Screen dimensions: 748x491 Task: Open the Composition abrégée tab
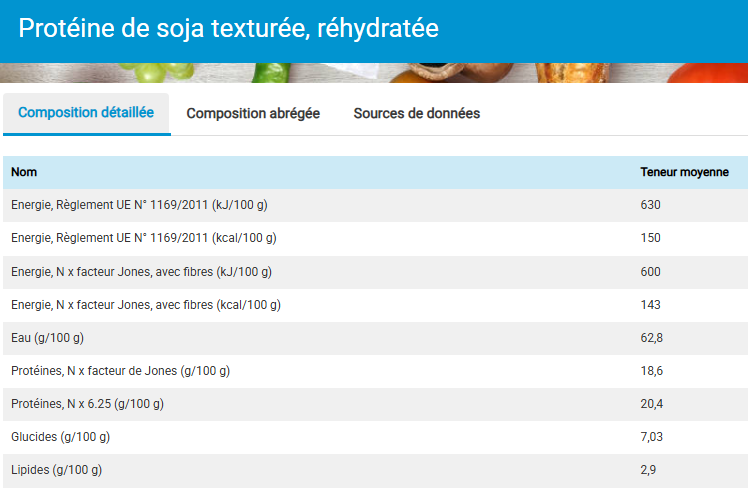[253, 114]
